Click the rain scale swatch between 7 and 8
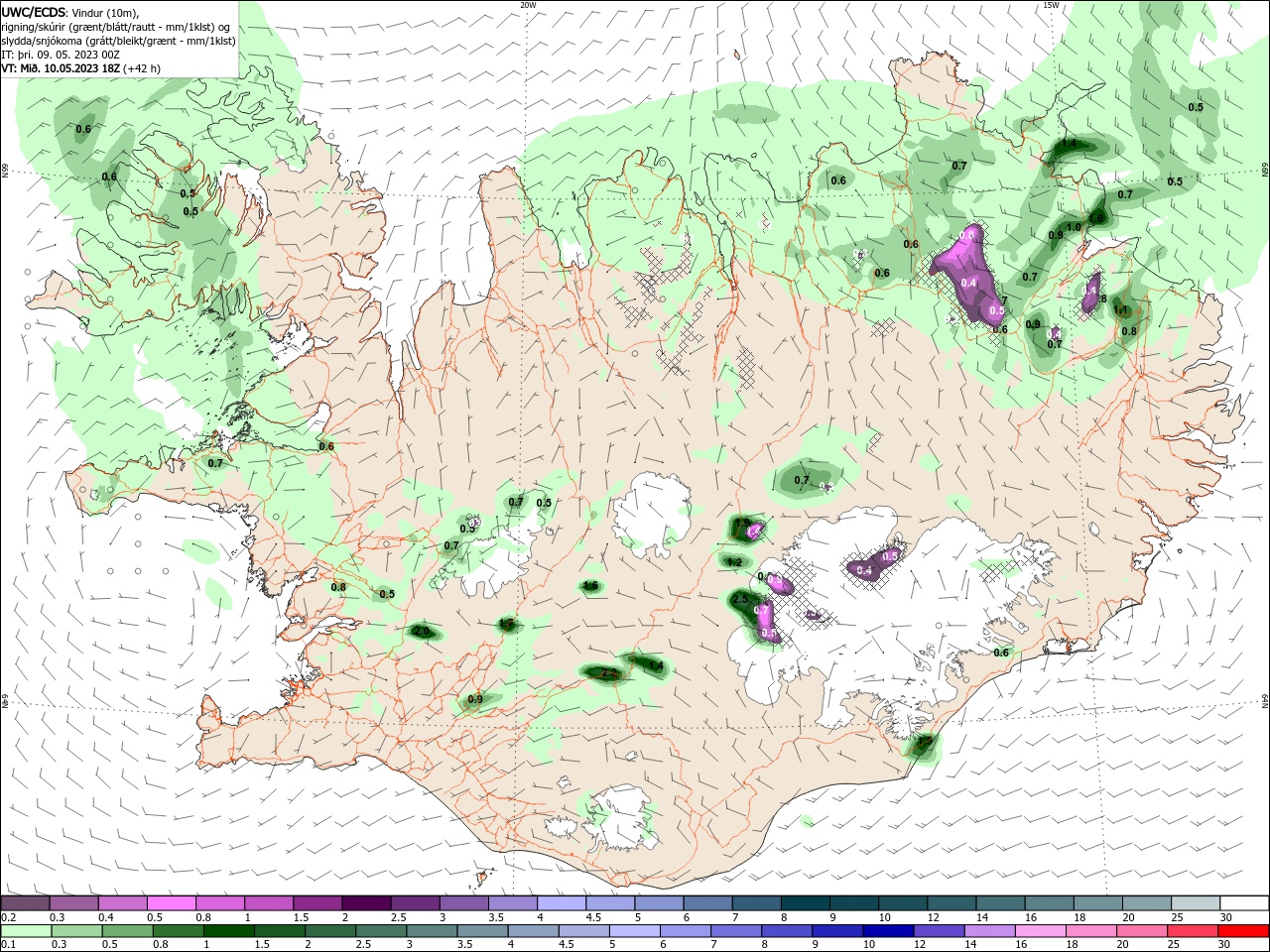The image size is (1270, 952). [x=735, y=930]
